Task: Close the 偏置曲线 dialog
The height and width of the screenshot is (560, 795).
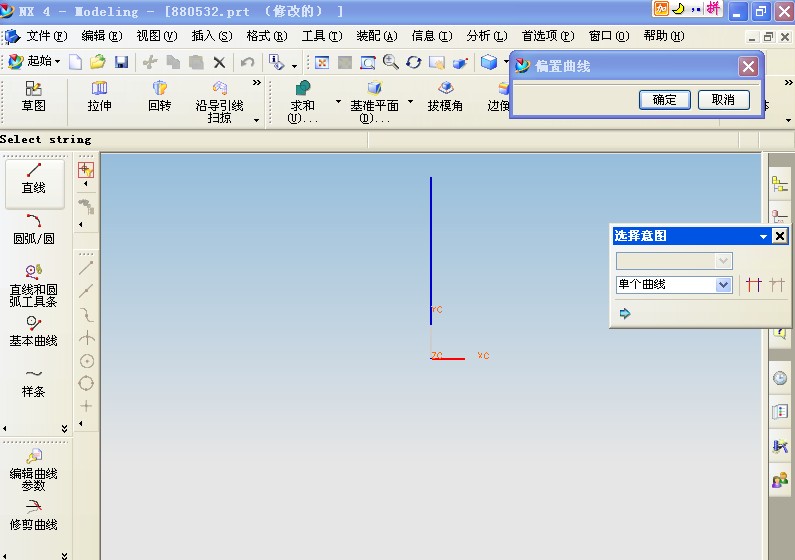Action: 748,66
